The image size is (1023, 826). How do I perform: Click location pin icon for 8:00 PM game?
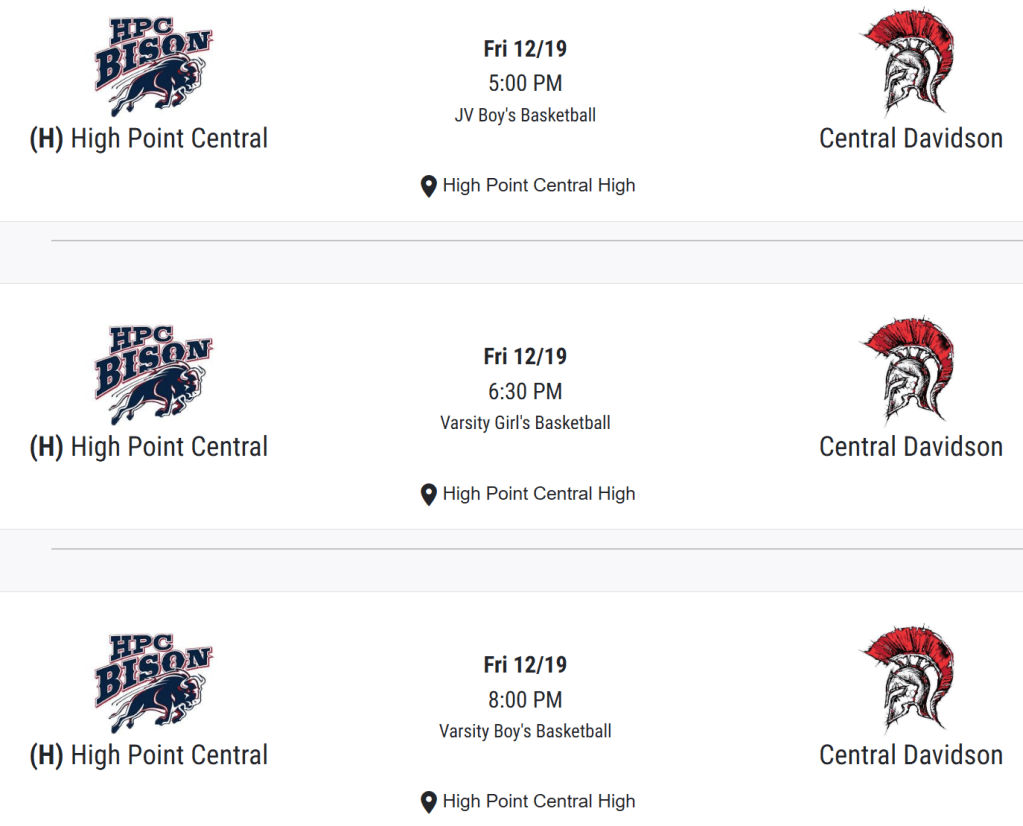pos(428,802)
